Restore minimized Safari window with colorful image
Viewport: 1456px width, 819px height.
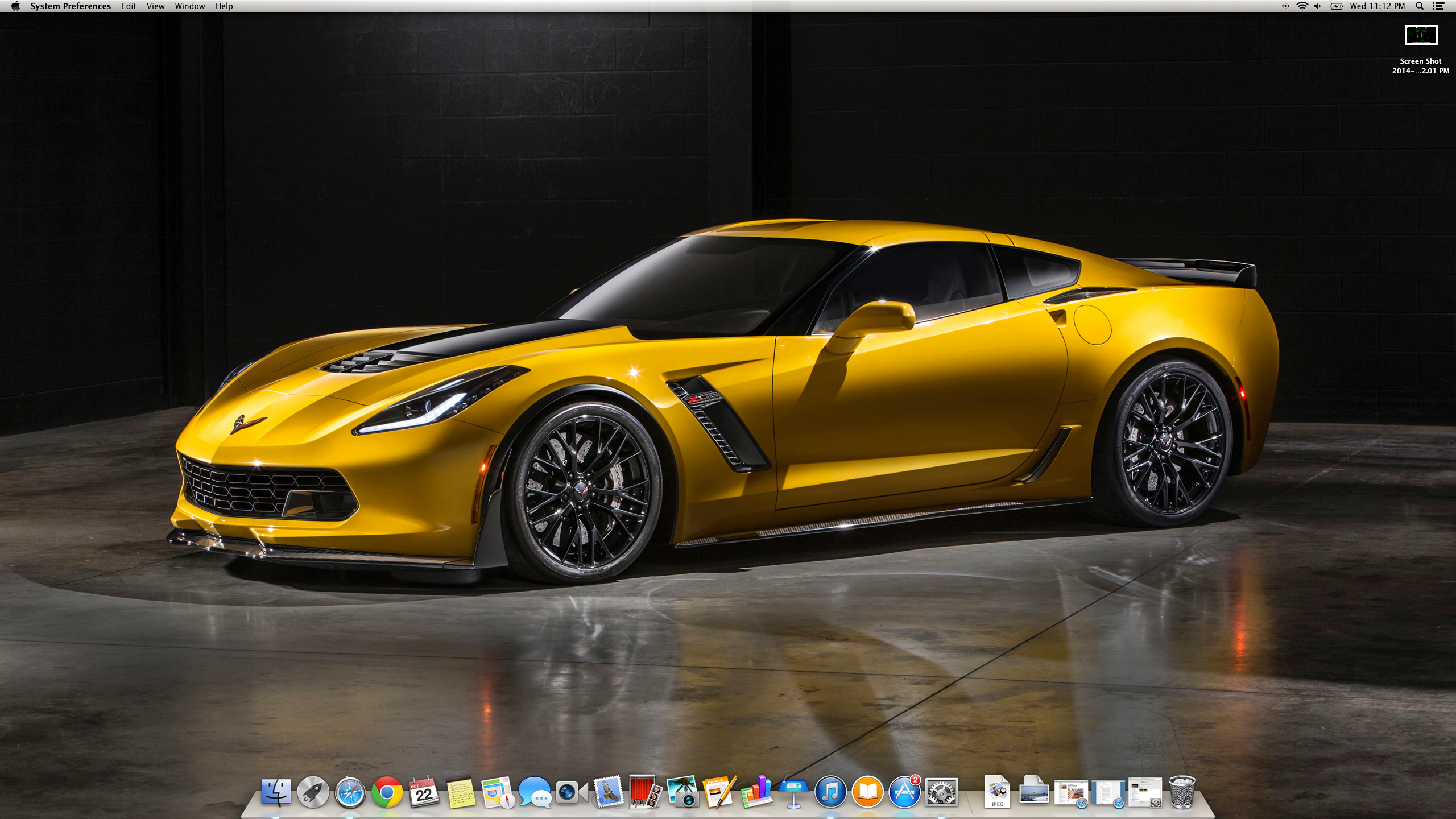click(1072, 793)
